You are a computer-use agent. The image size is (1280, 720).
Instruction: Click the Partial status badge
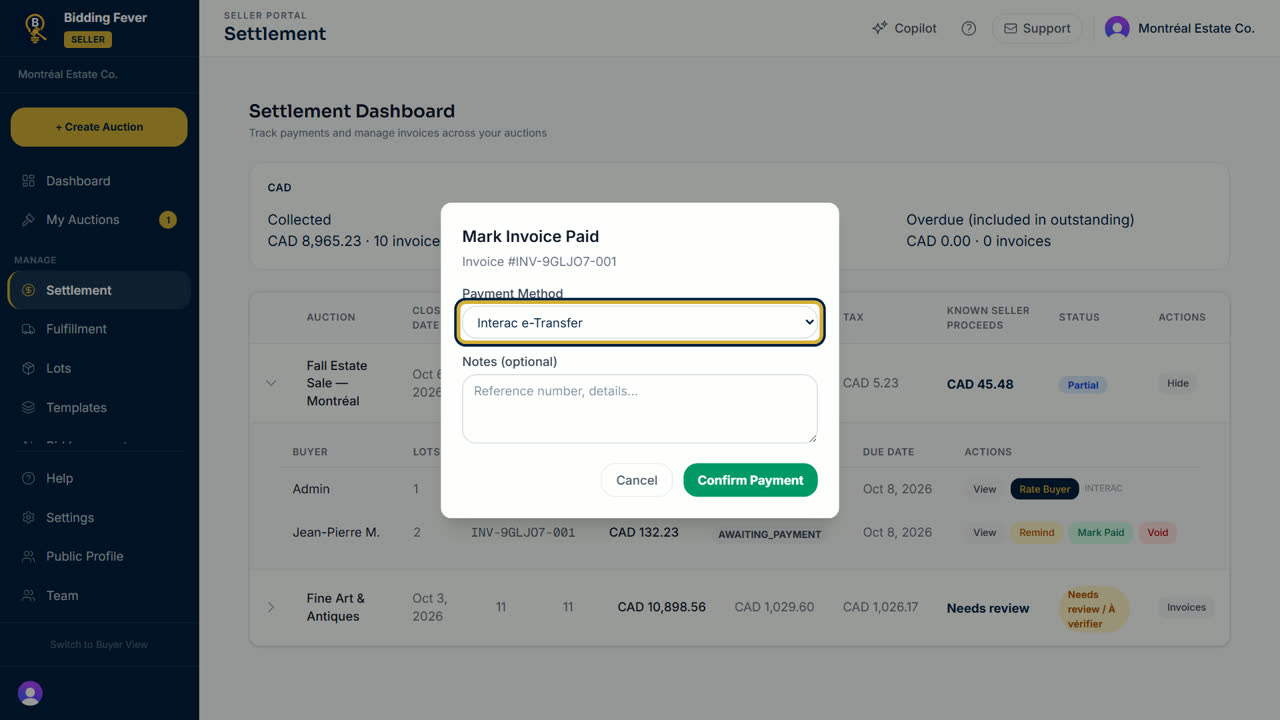click(x=1083, y=385)
